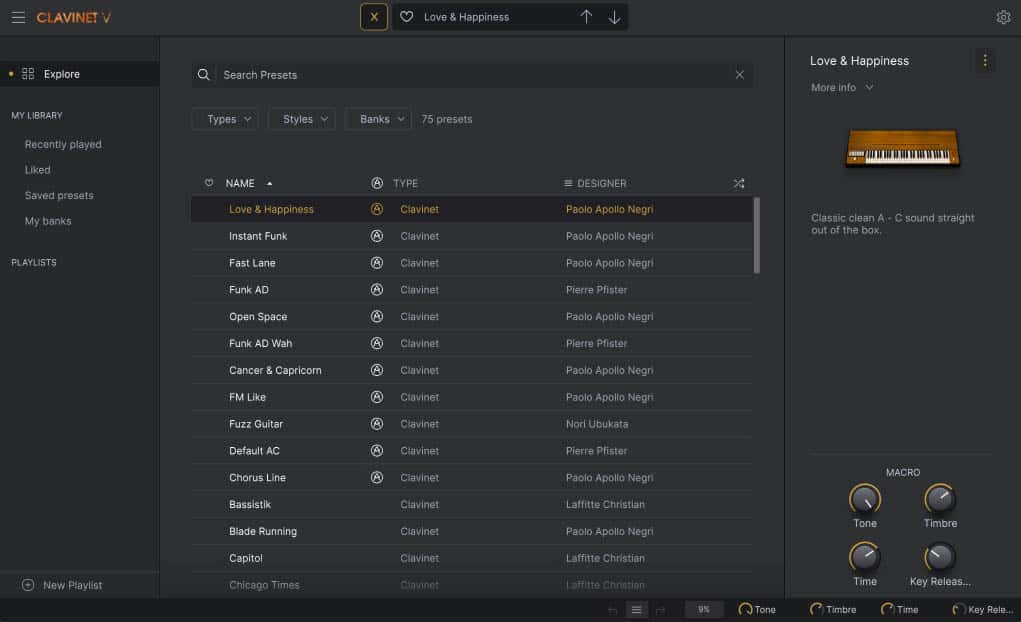
Task: Open Recently played in My Library
Action: click(63, 145)
